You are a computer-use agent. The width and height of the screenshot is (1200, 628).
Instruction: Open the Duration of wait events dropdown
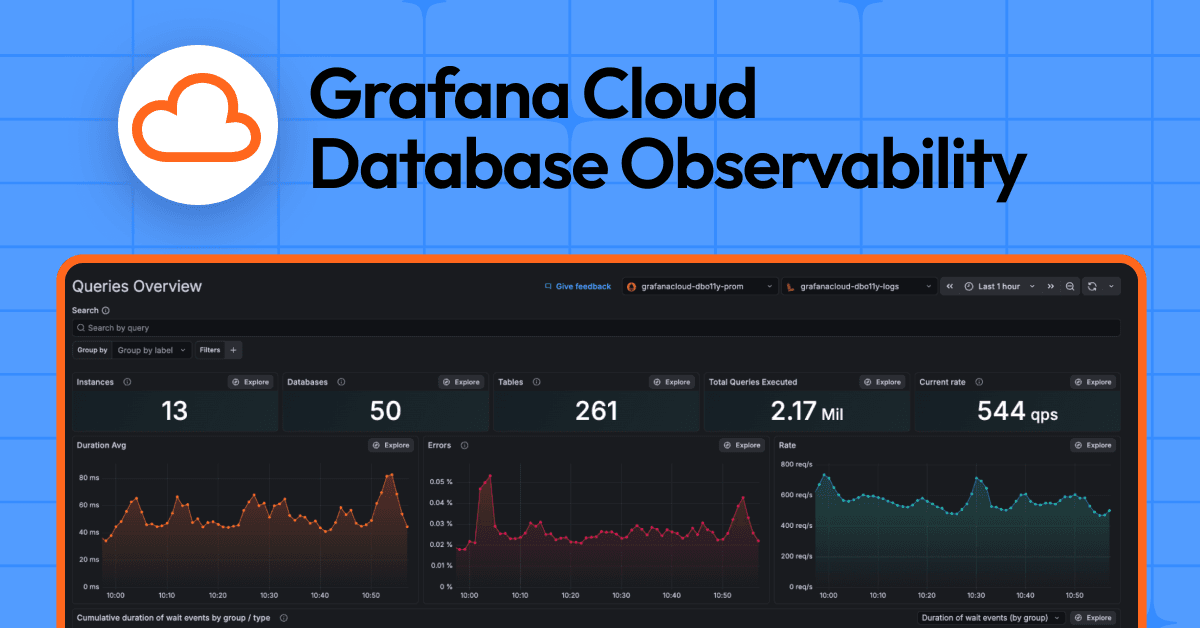[x=990, y=617]
